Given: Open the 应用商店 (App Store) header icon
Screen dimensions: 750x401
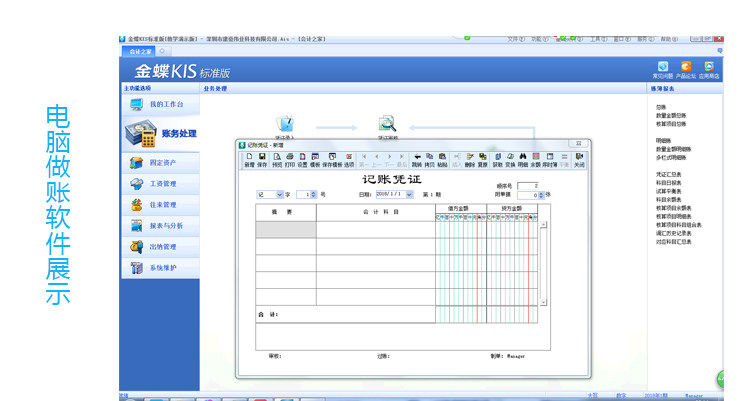Looking at the screenshot, I should pos(709,69).
